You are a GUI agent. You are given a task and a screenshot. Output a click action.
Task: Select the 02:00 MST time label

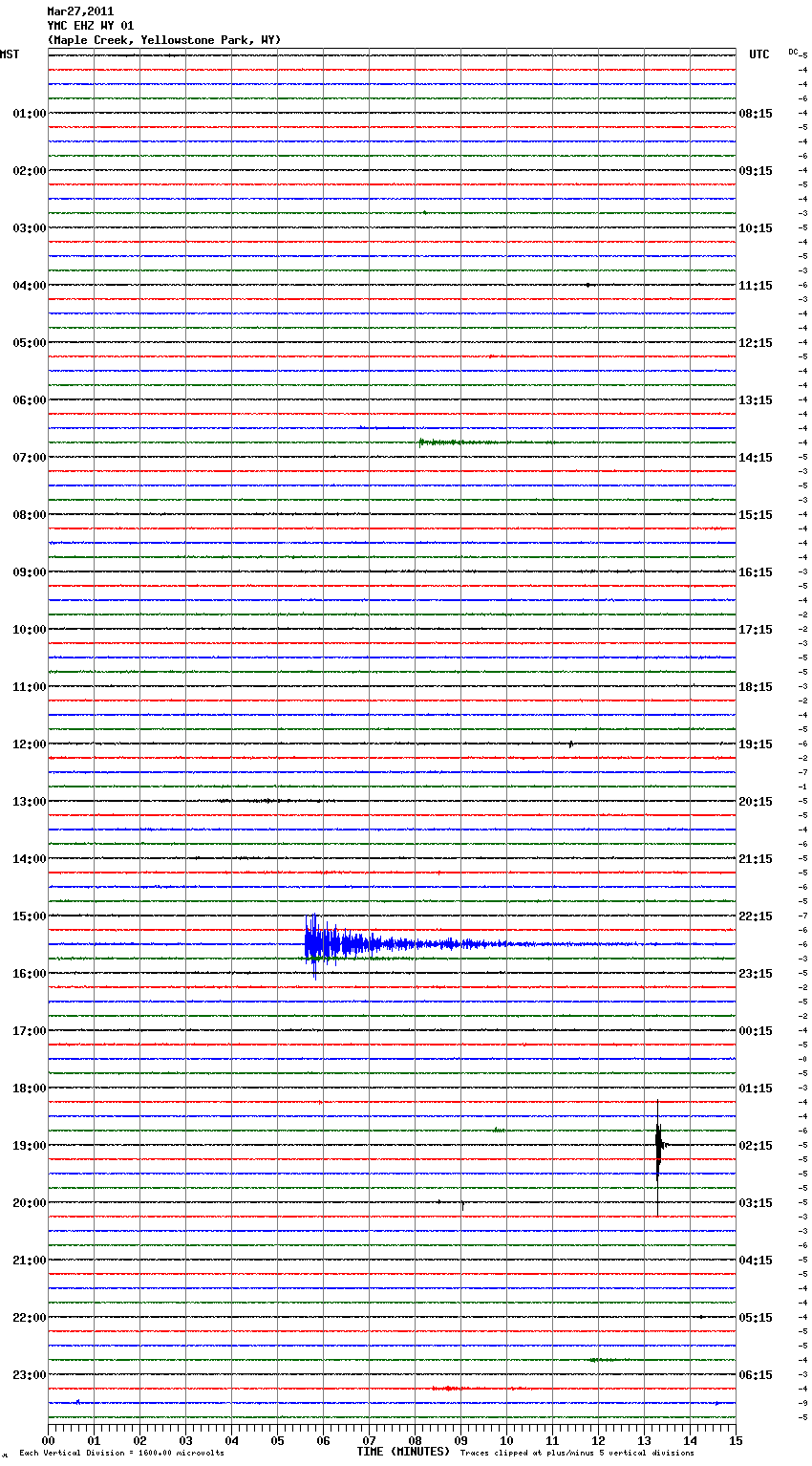tap(30, 171)
